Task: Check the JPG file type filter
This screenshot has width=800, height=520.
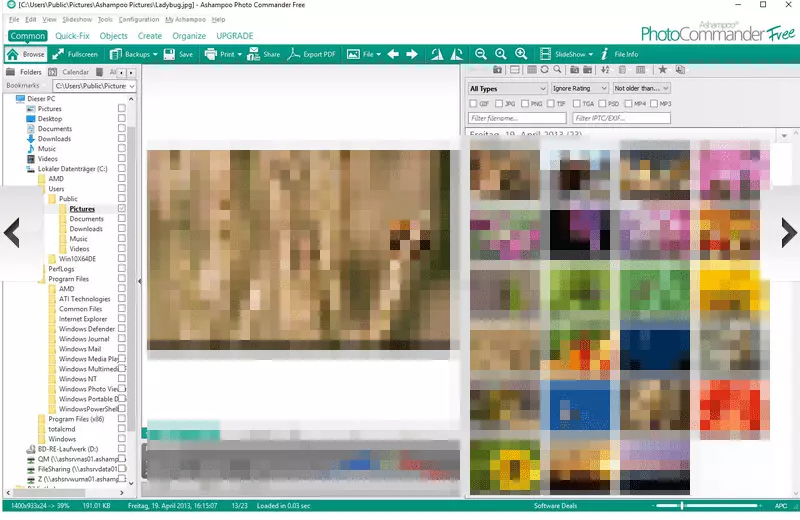Action: [499, 103]
